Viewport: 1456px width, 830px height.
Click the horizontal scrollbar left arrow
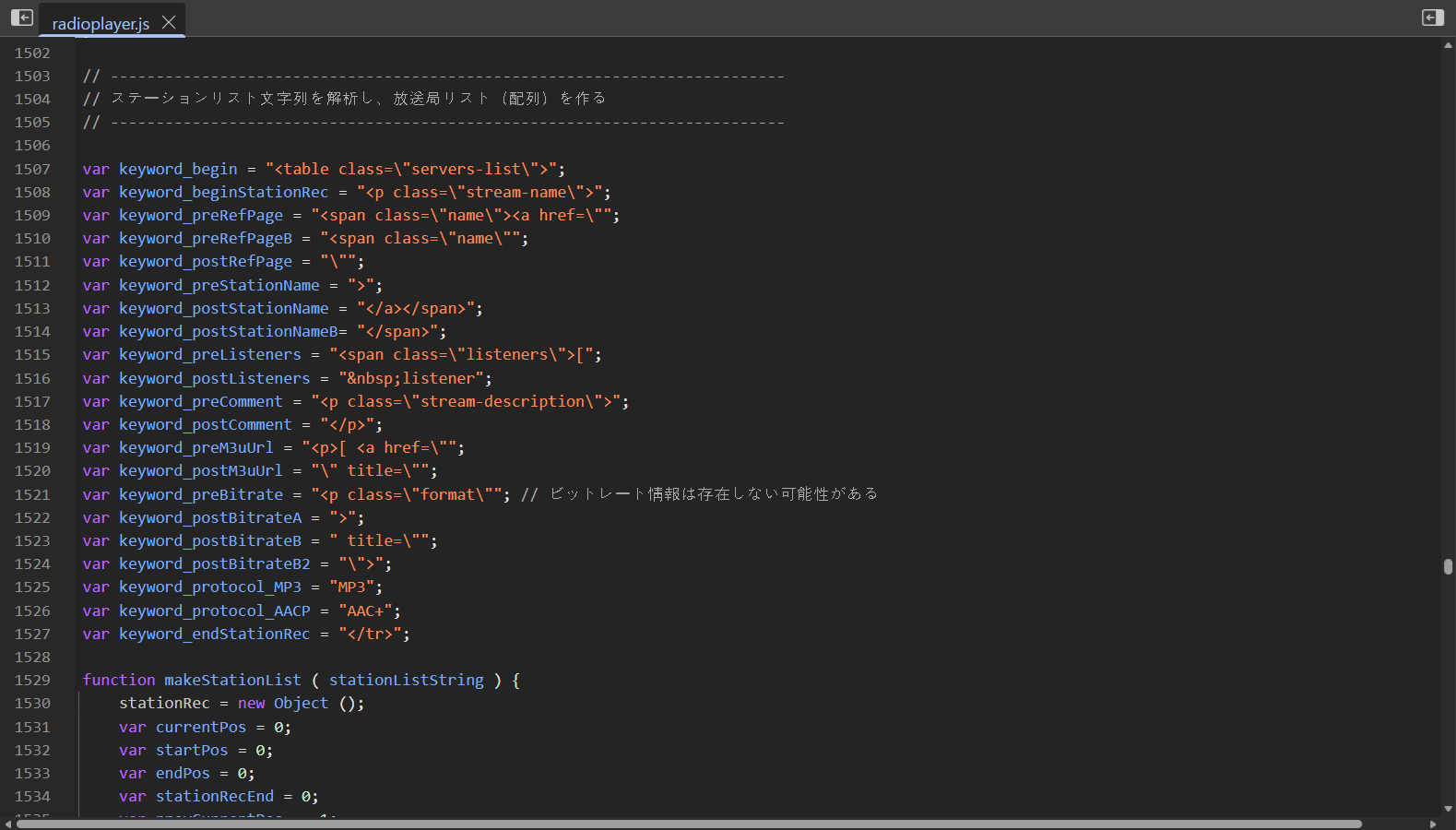(7, 824)
